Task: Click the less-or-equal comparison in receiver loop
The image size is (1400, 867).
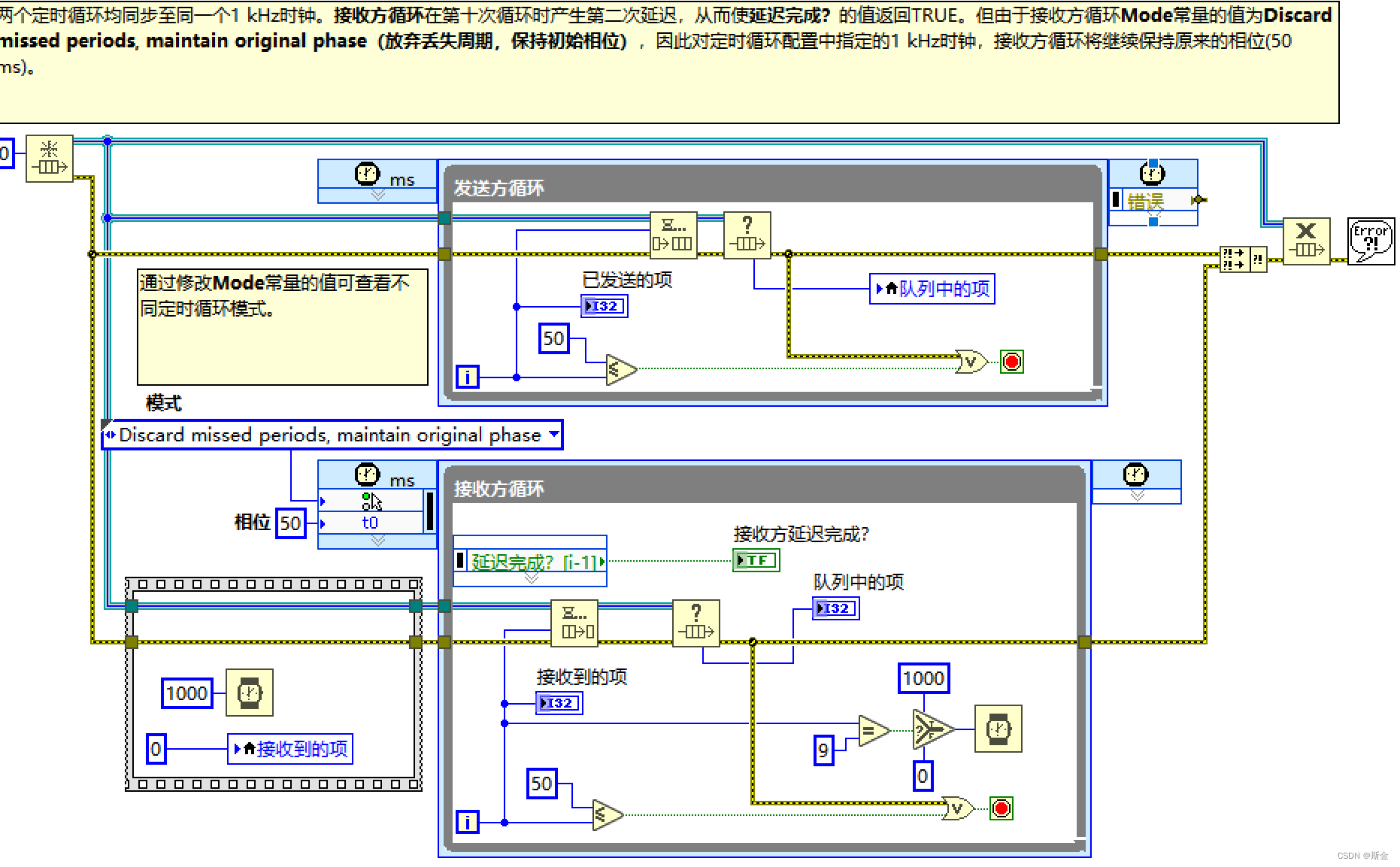Action: pyautogui.click(x=608, y=814)
